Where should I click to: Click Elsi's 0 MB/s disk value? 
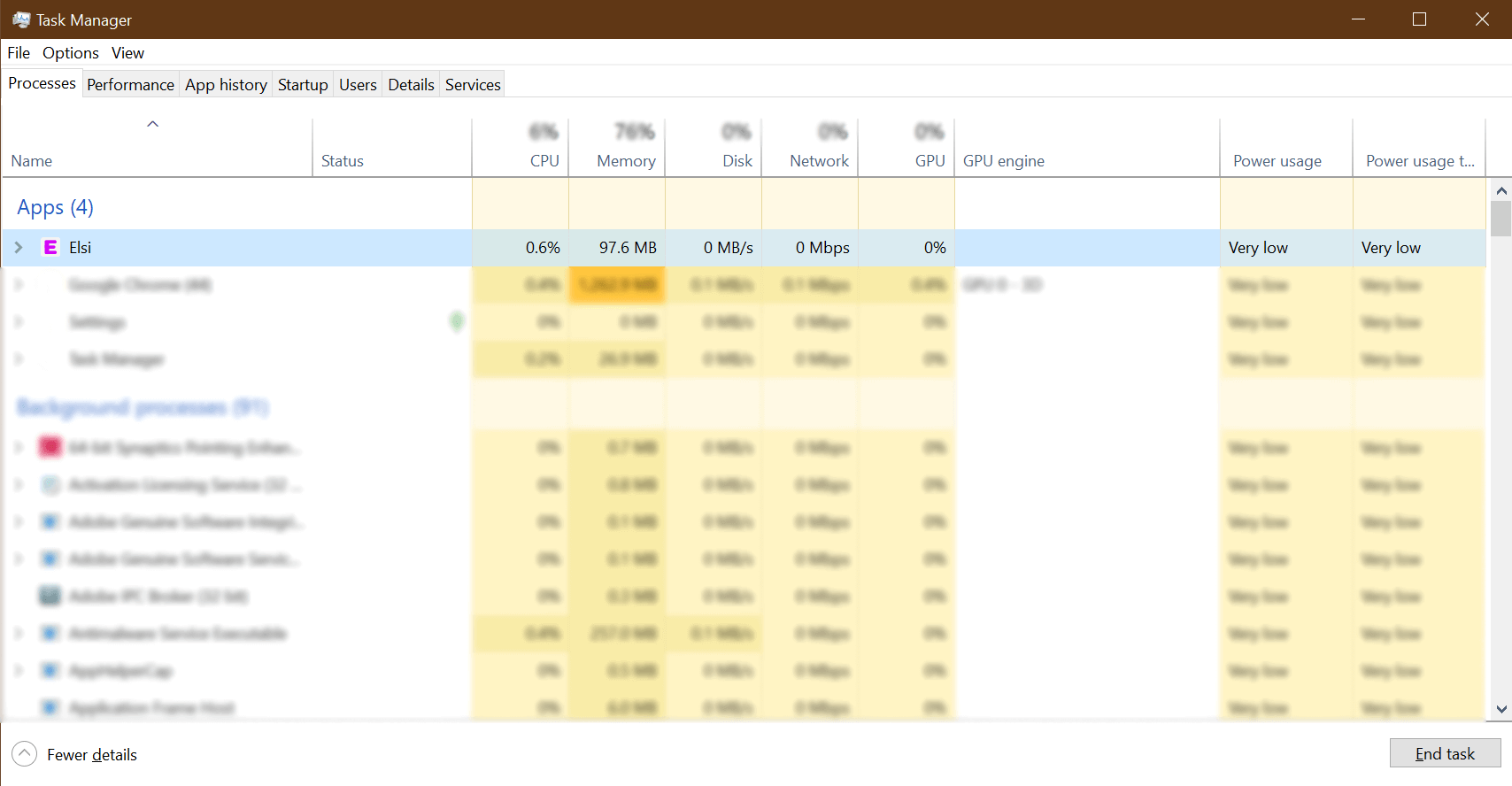point(729,248)
